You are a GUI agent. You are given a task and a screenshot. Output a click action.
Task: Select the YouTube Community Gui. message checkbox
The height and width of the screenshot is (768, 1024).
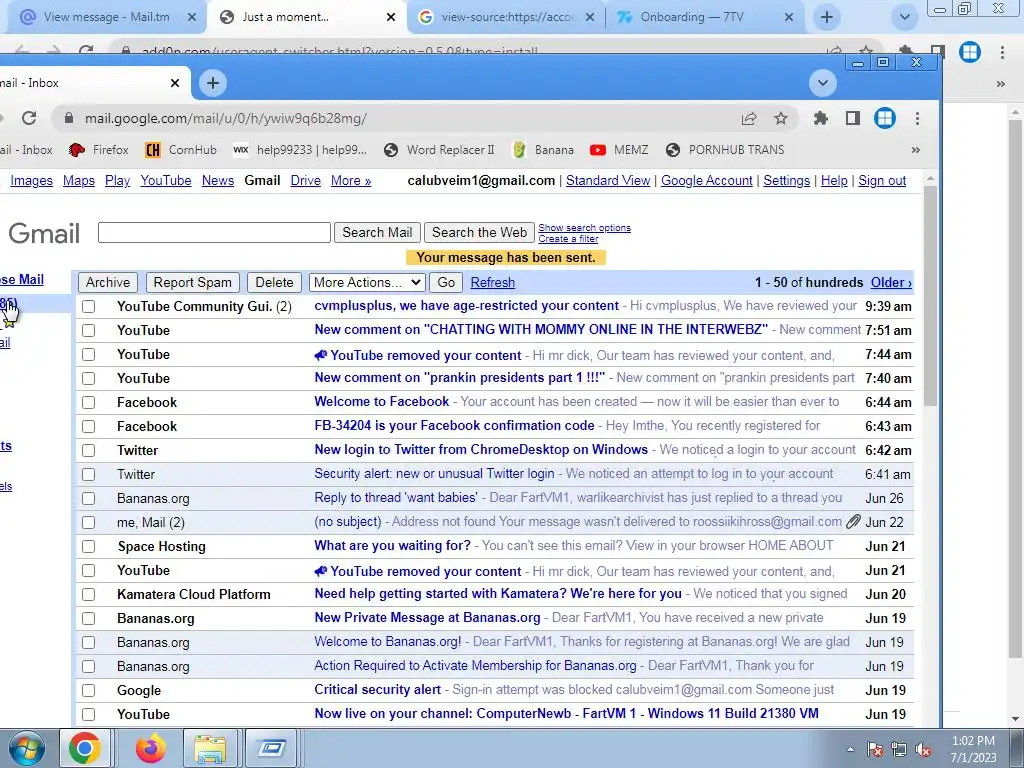tap(89, 306)
